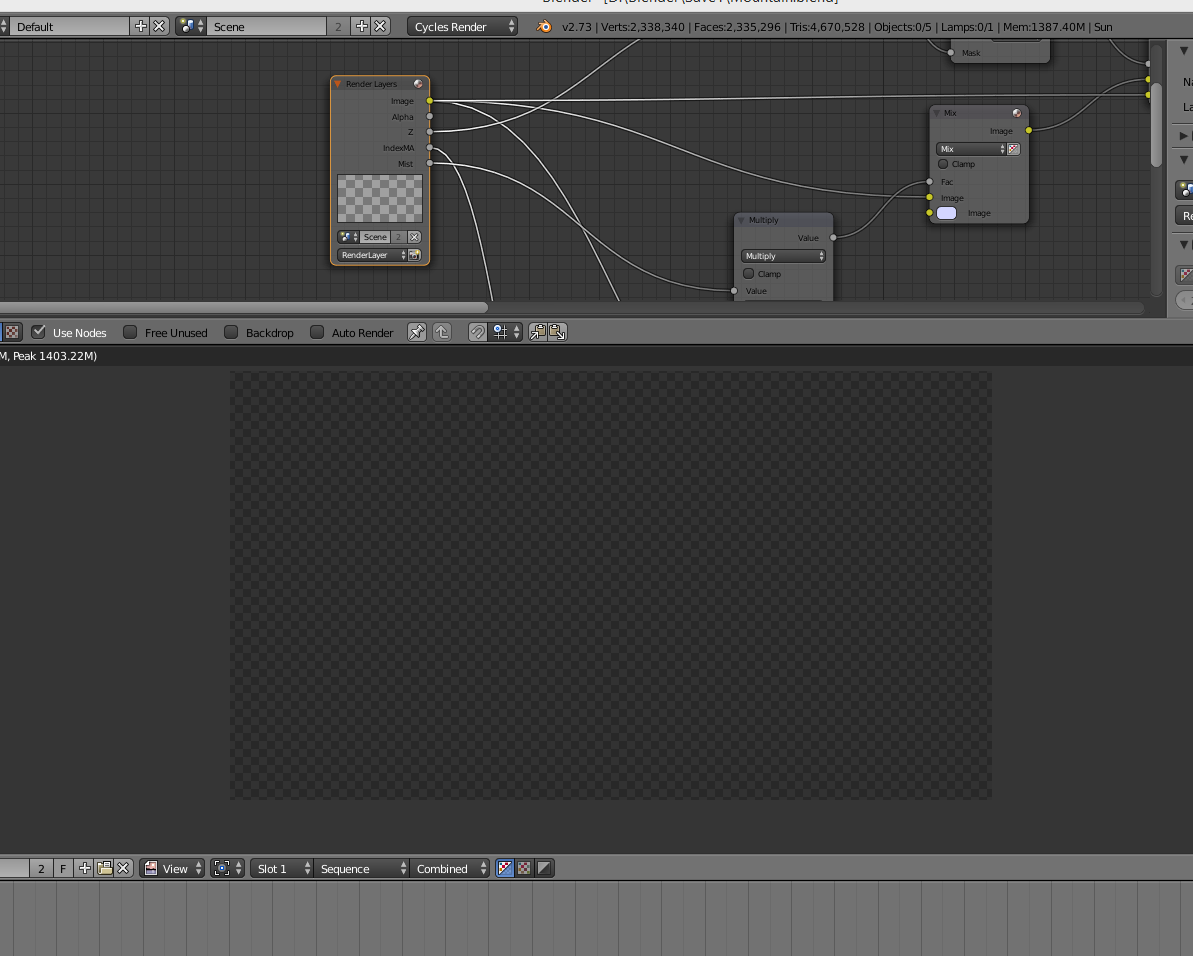The image size is (1193, 956).
Task: Delete the Default screen layout with X icon
Action: [x=159, y=27]
